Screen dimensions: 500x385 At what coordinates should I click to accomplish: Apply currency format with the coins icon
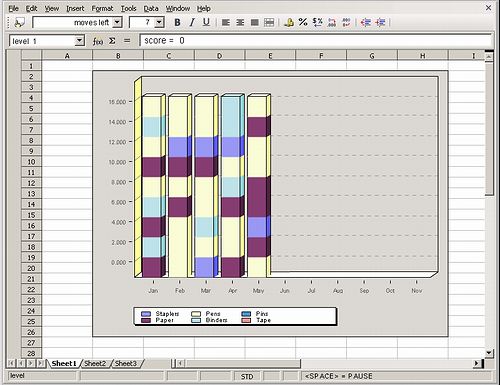click(289, 22)
